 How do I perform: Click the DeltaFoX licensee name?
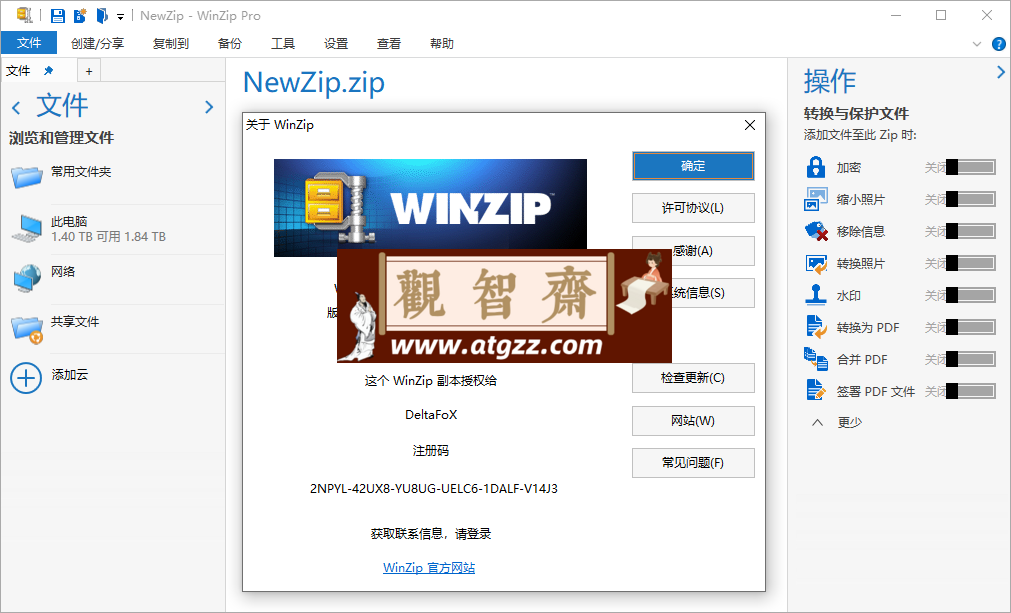(431, 414)
